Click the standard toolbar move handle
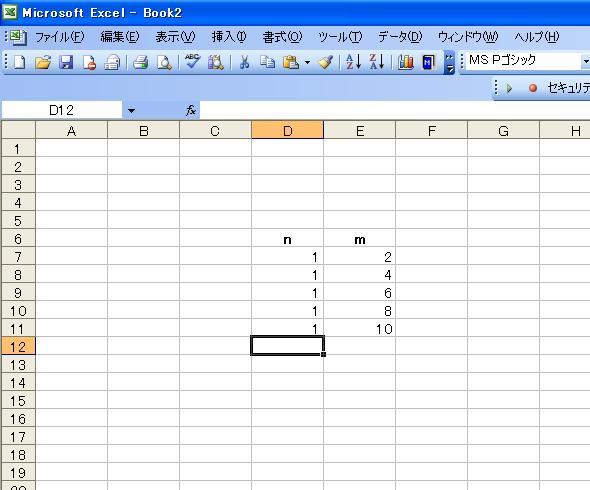The height and width of the screenshot is (490, 590). (x=6, y=62)
